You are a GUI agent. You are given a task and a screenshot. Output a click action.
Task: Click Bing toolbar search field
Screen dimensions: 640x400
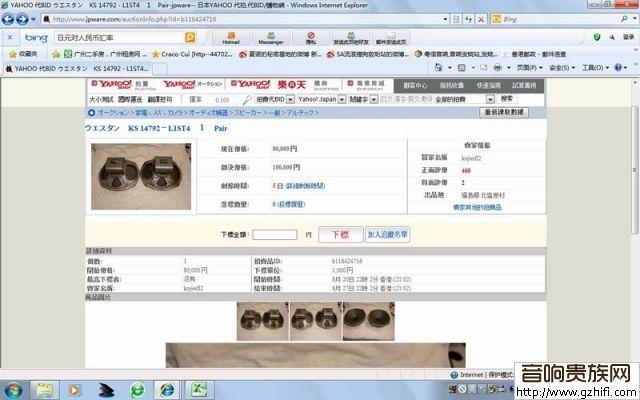[119, 38]
